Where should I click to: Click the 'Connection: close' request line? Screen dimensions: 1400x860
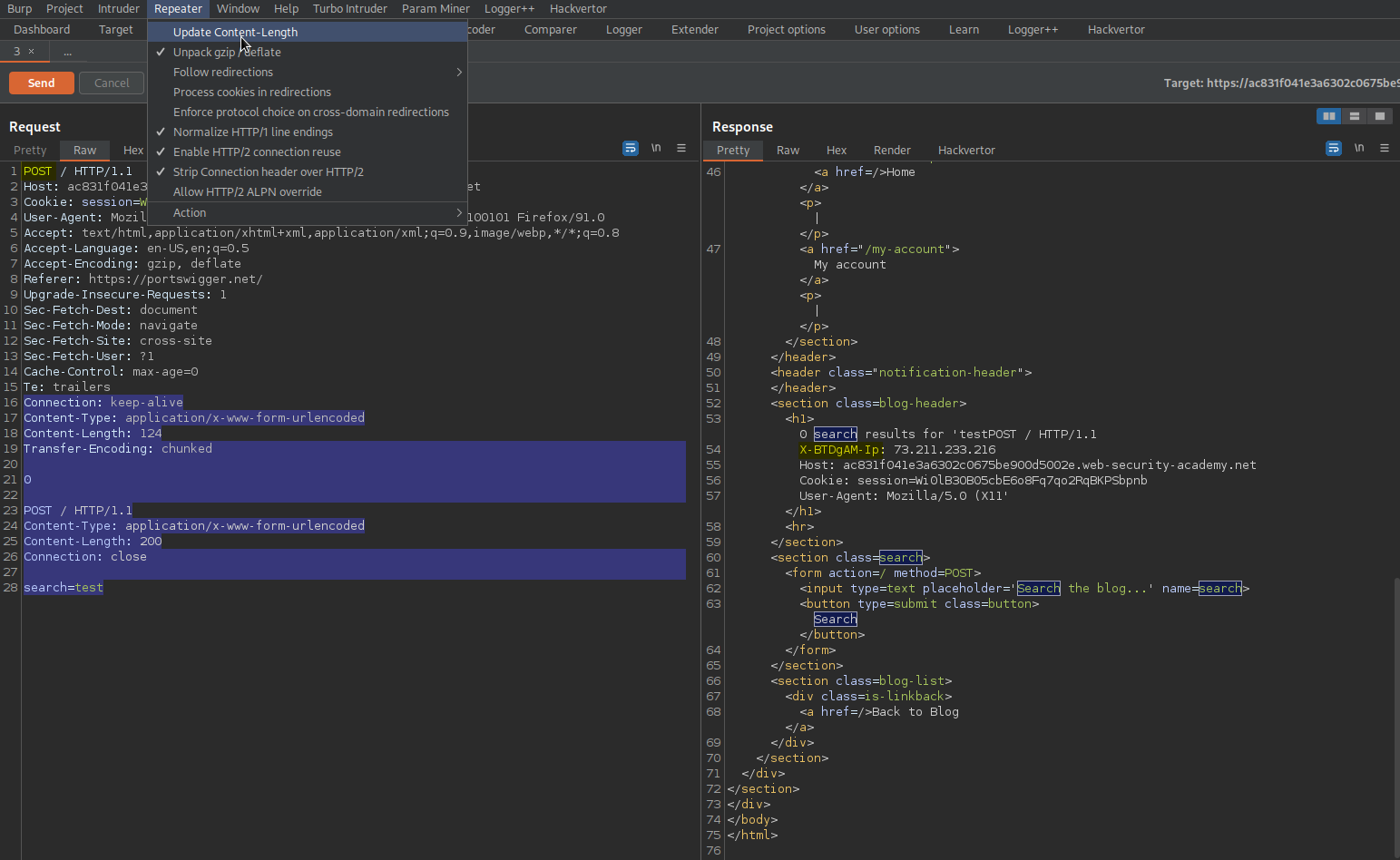pos(85,557)
